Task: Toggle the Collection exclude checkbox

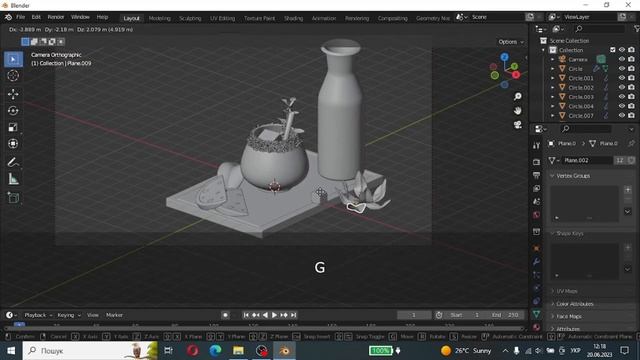Action: click(613, 50)
